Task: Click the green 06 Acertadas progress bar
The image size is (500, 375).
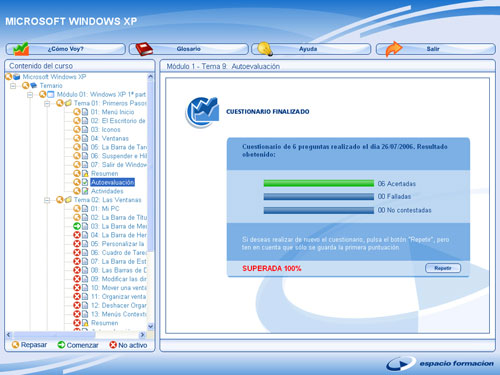Action: pos(319,183)
